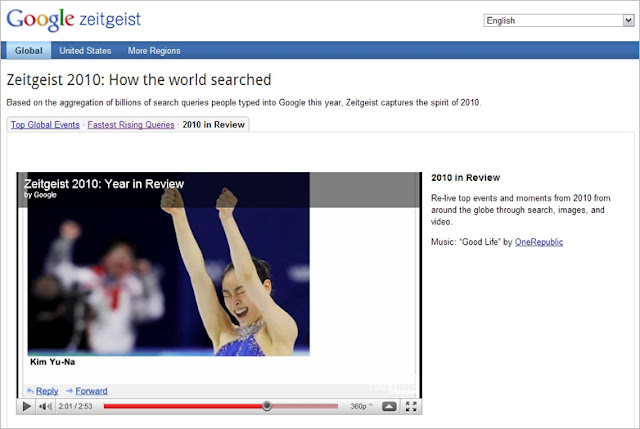Click the video progress bar scrubber handle
Viewport: 640px width, 429px height.
(267, 406)
